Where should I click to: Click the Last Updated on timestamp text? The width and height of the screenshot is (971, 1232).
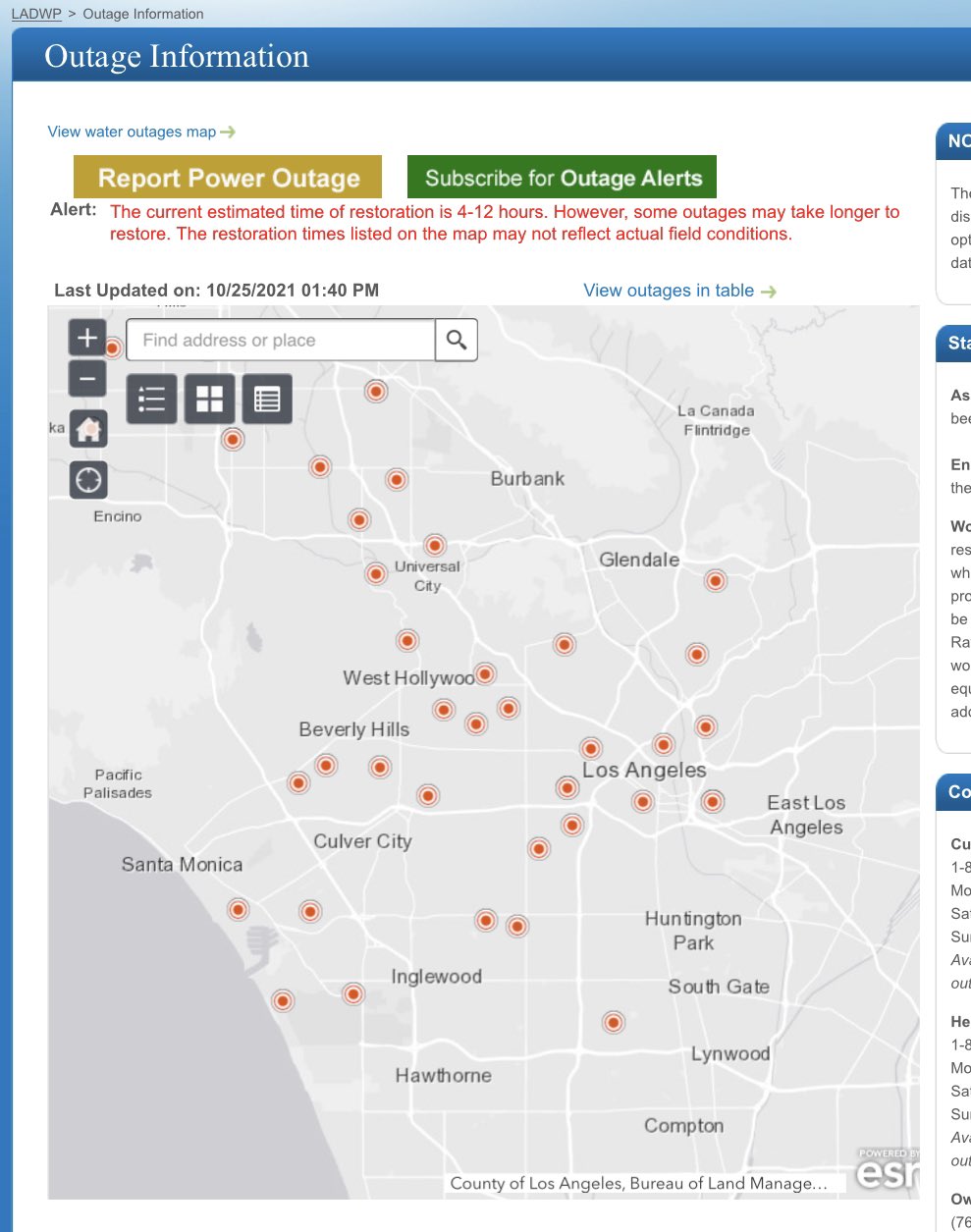[216, 291]
